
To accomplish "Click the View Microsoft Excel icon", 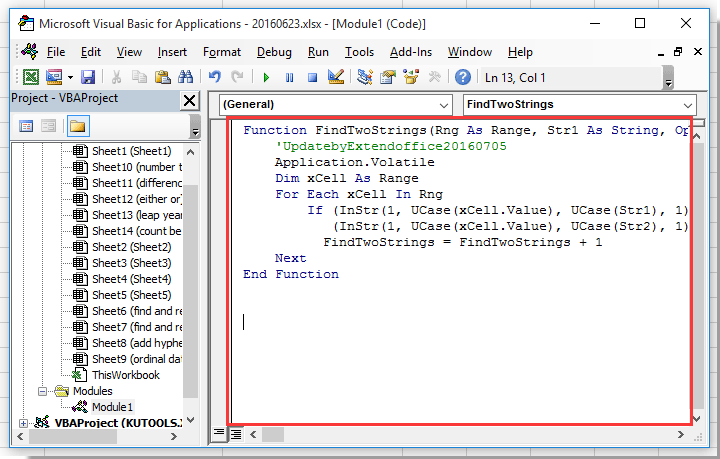I will 31,77.
